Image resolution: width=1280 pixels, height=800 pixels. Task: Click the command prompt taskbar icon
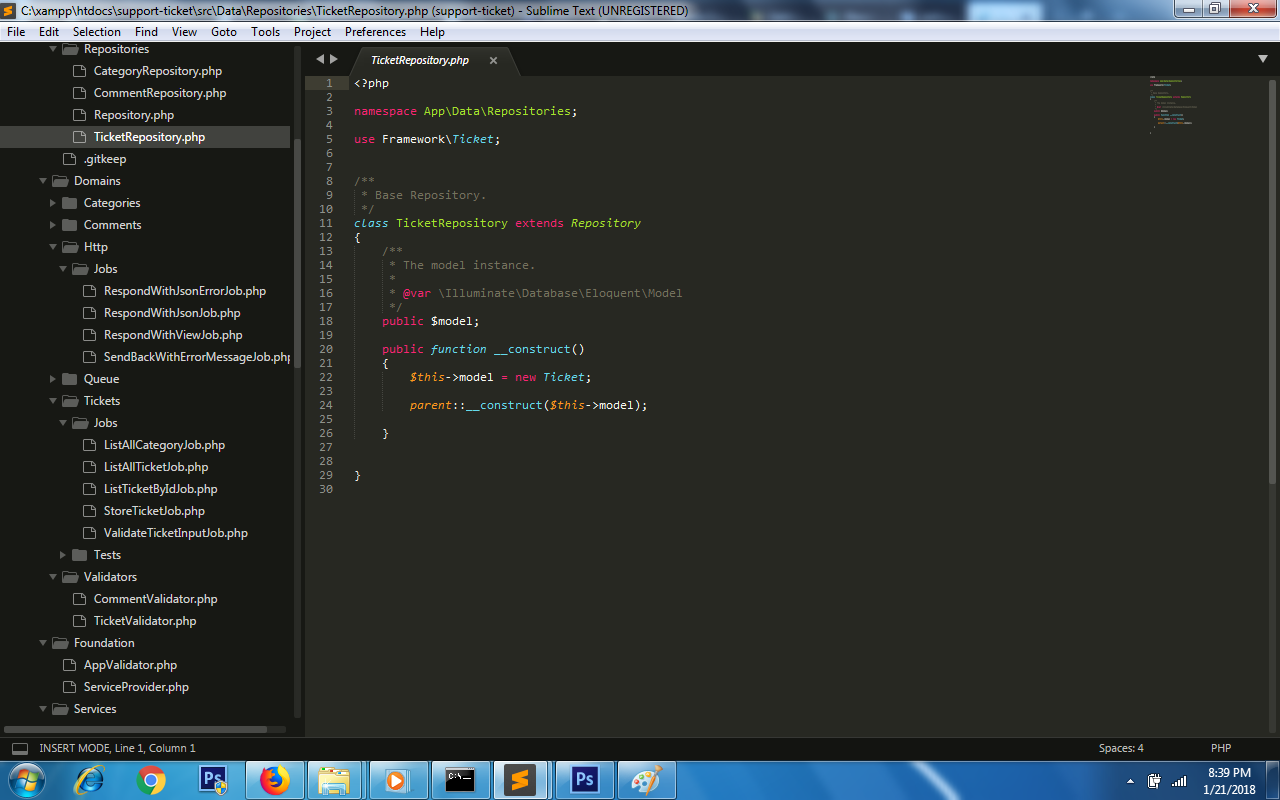point(460,780)
